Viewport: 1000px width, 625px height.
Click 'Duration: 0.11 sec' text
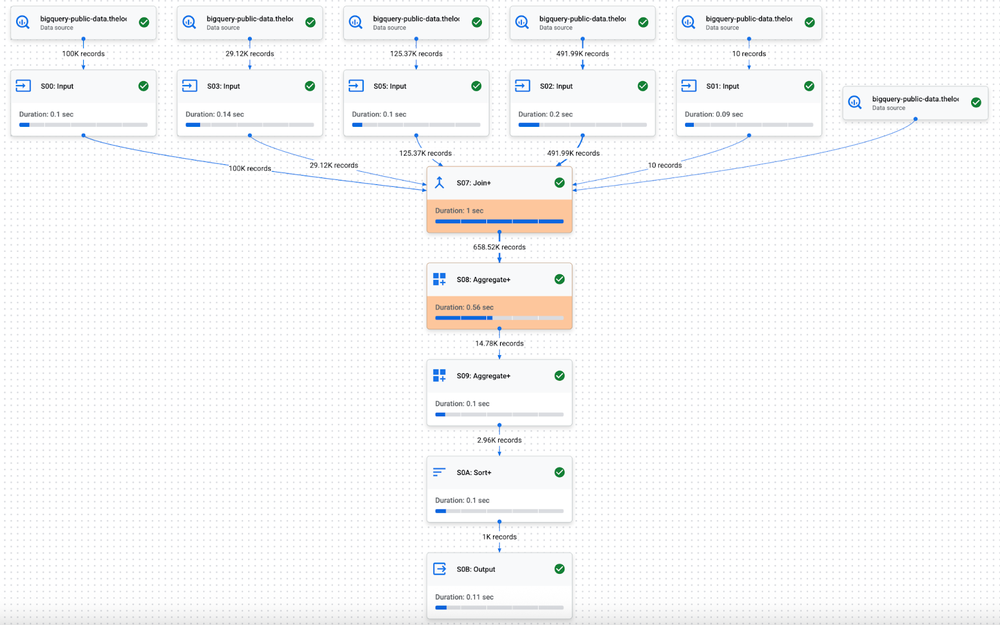pos(464,597)
